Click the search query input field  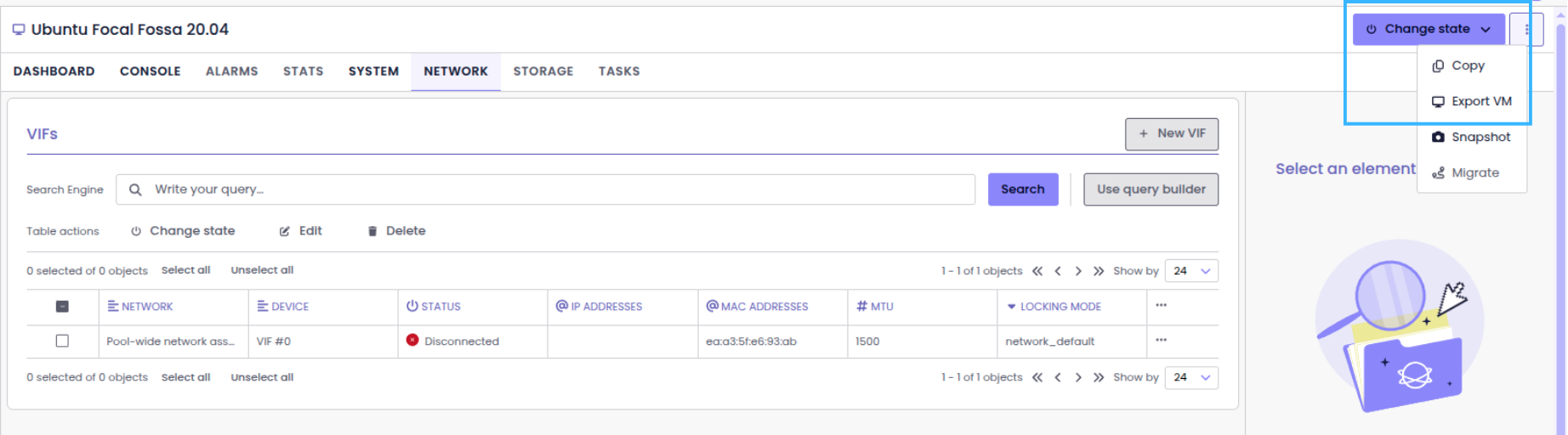tap(553, 189)
